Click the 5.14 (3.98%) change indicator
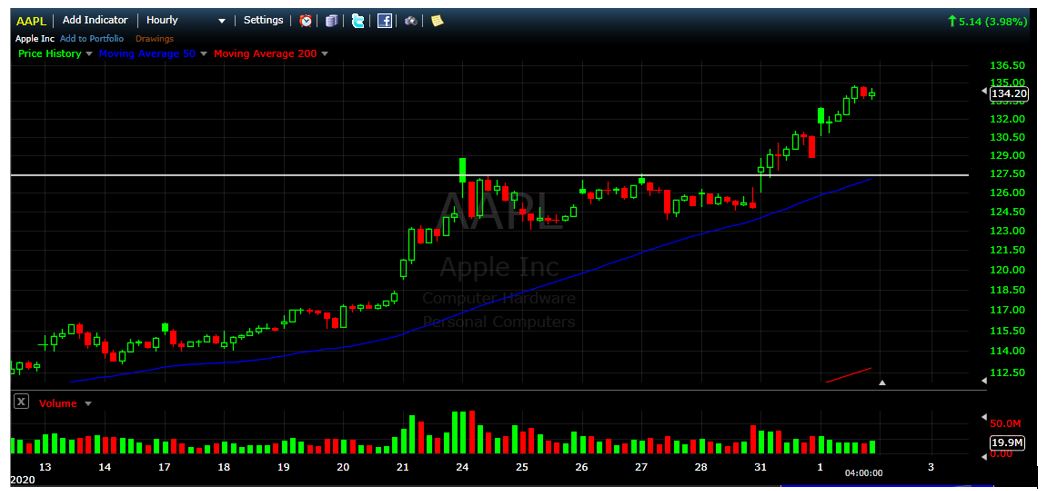 [987, 21]
